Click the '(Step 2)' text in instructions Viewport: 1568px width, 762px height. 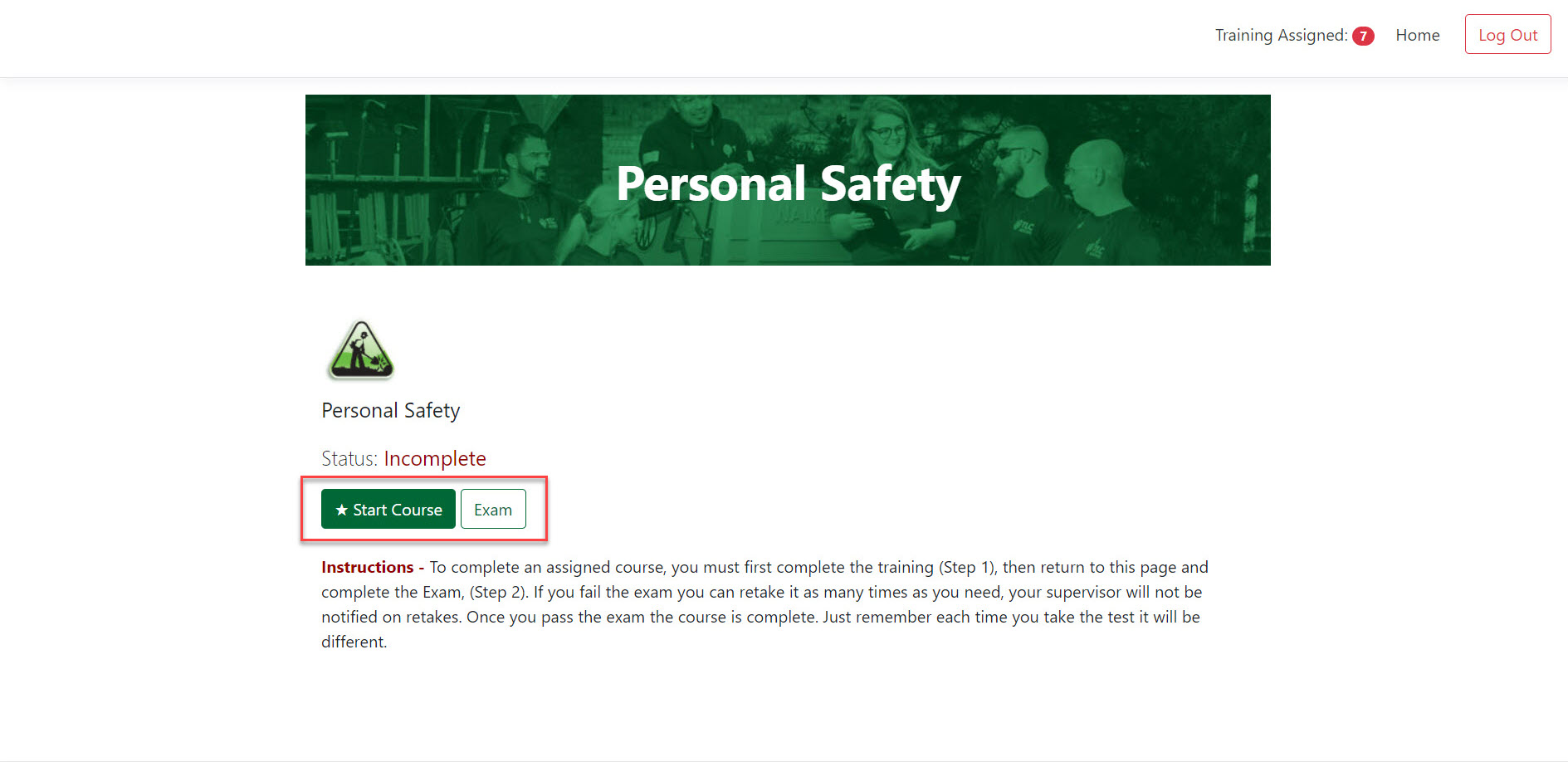(499, 592)
